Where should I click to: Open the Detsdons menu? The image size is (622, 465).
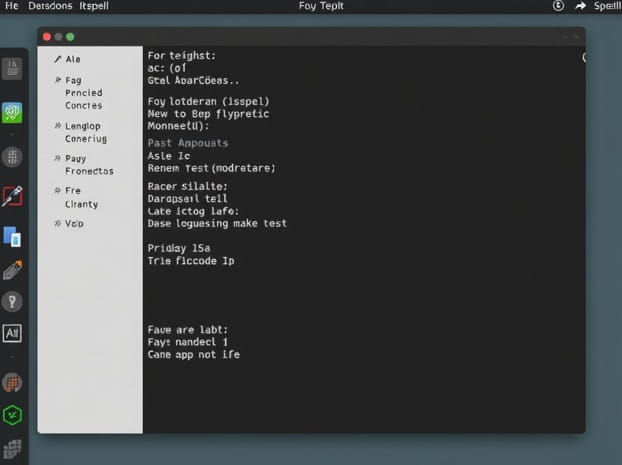[50, 6]
